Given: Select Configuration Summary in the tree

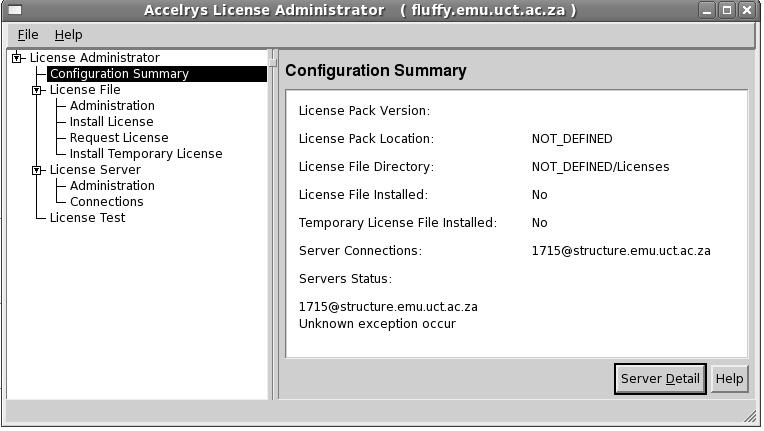Looking at the screenshot, I should point(119,74).
